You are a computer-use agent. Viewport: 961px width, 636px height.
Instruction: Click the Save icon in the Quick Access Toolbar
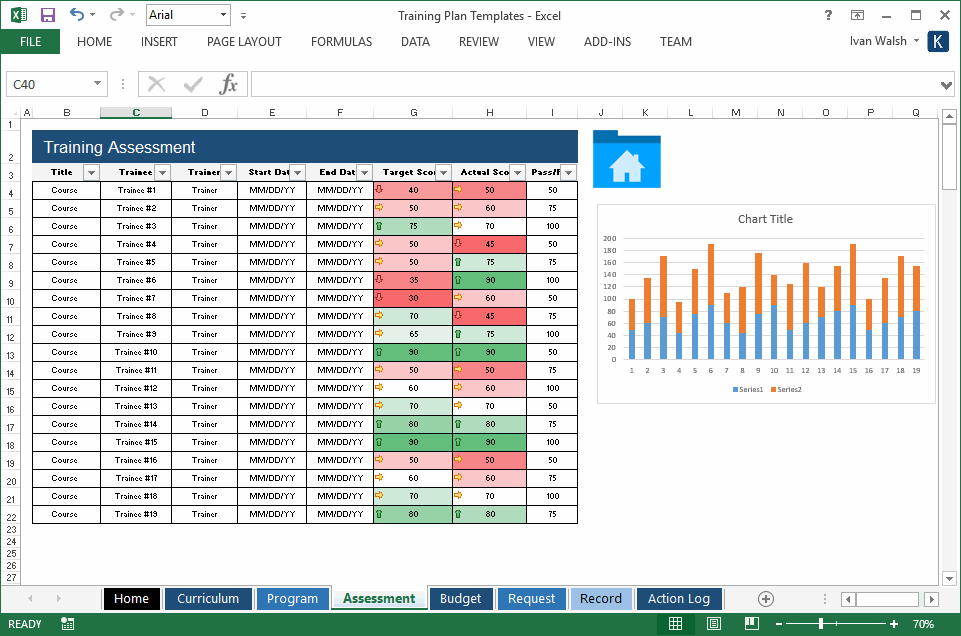click(x=46, y=14)
